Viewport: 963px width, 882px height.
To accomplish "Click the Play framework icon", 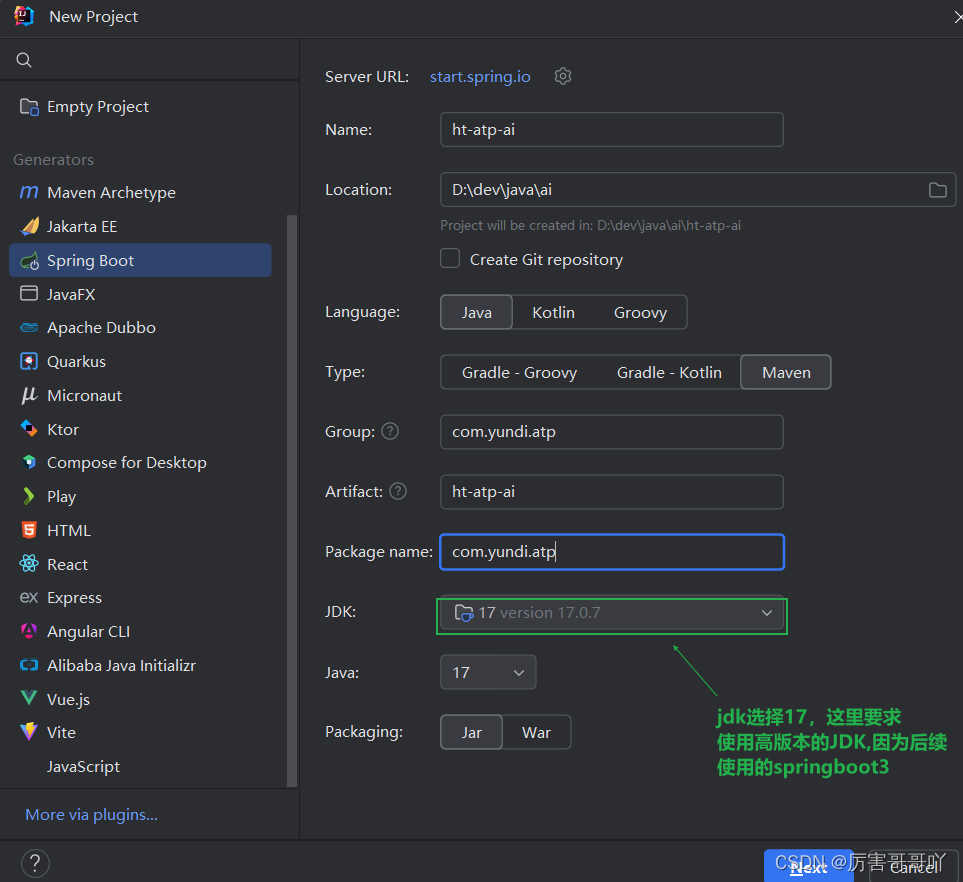I will (x=28, y=496).
